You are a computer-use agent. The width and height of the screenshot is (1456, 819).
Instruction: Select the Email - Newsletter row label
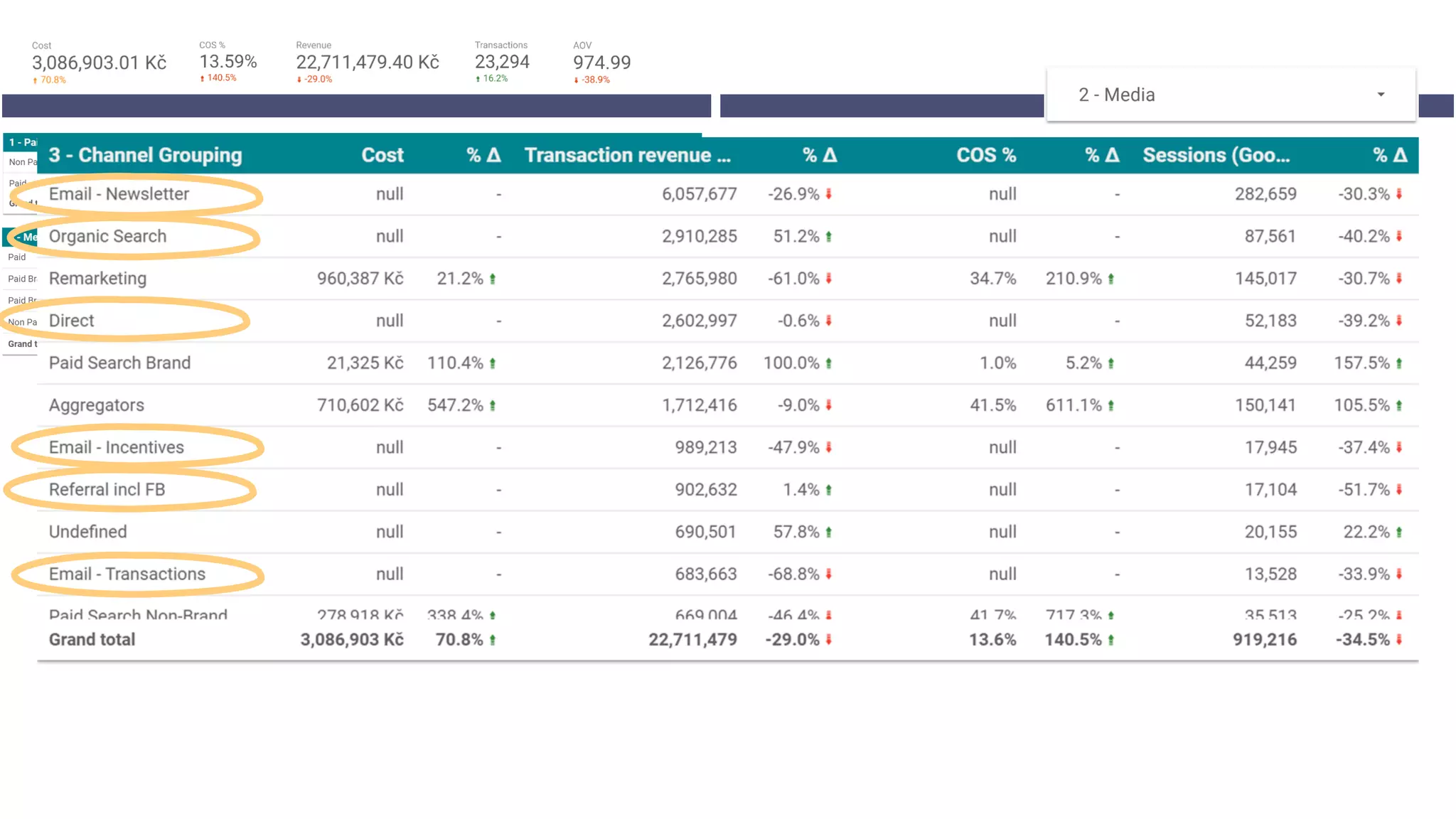click(x=119, y=194)
